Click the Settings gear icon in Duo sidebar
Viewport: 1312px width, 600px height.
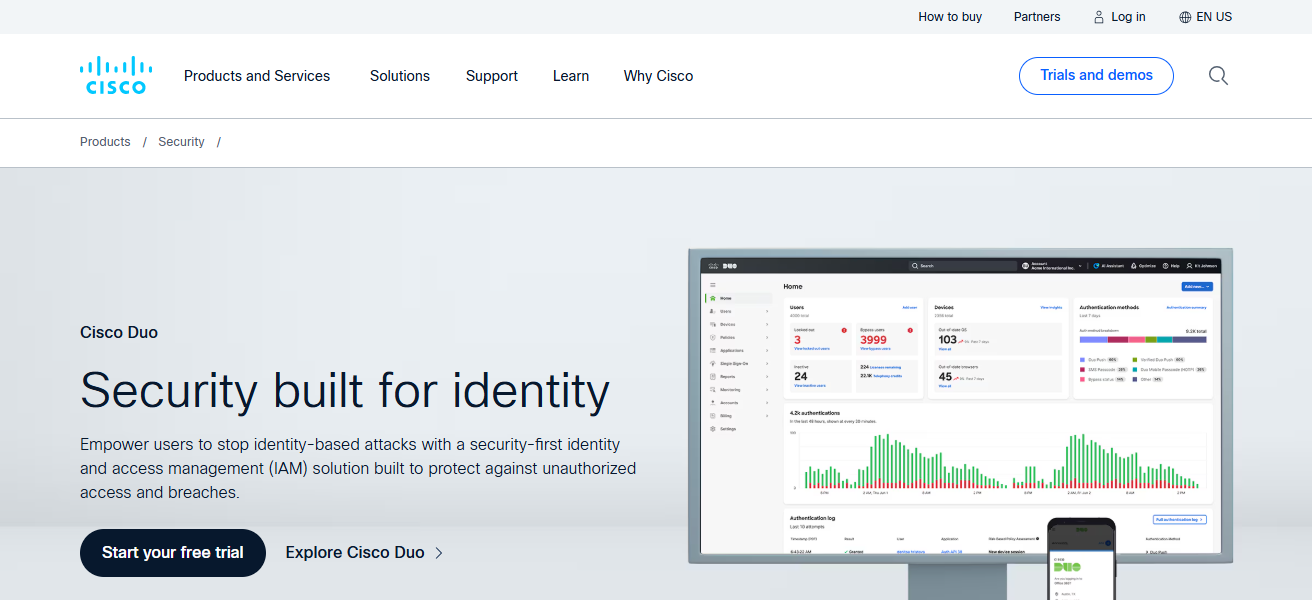pos(712,428)
